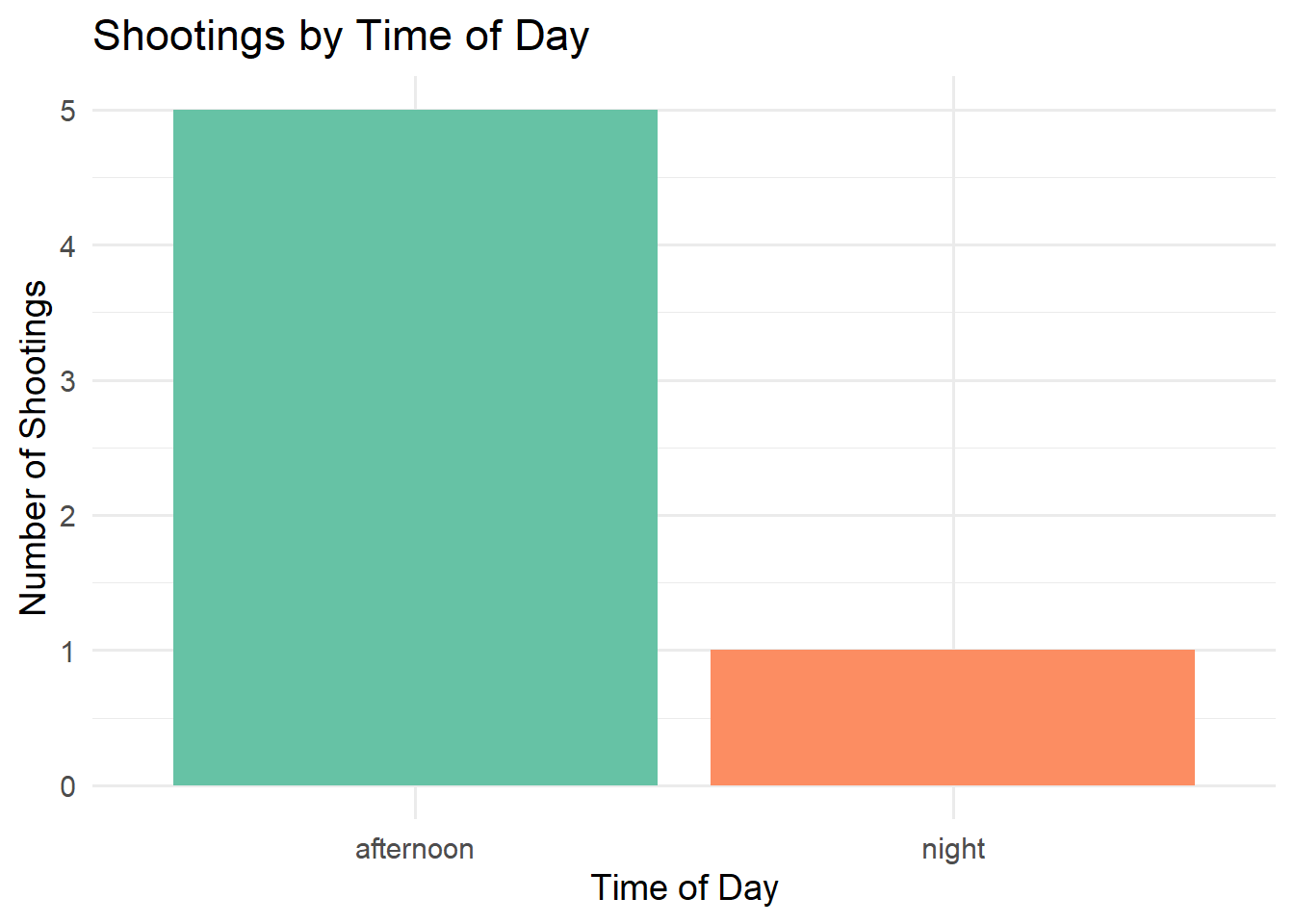Click the tick mark above the afternoon label
The height and width of the screenshot is (924, 1294).
pyautogui.click(x=415, y=803)
